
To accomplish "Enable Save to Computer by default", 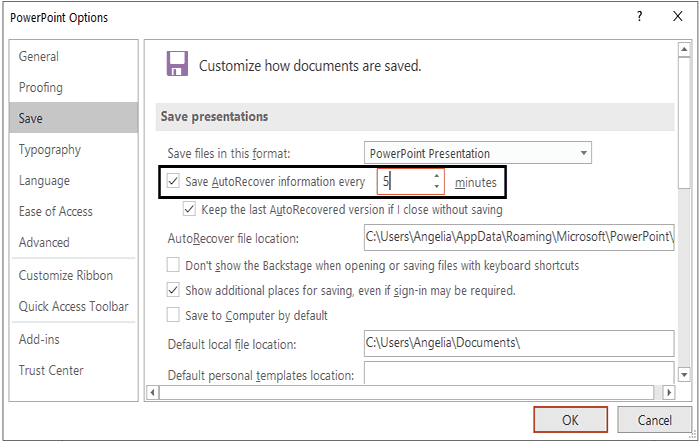I will pos(173,315).
